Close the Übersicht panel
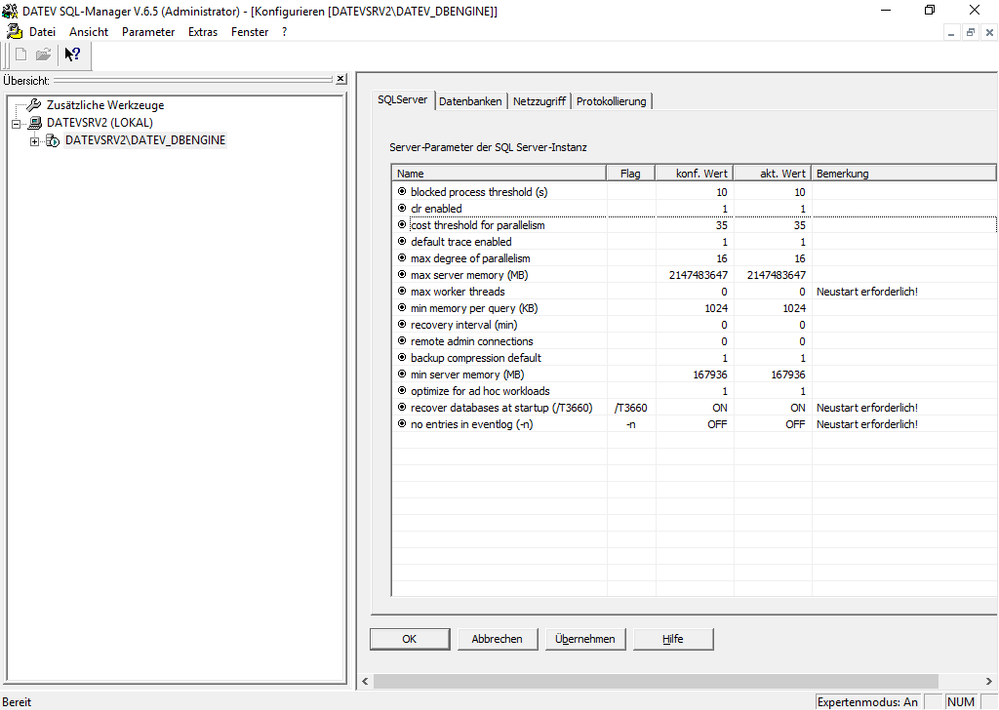The height and width of the screenshot is (710, 999). point(341,79)
